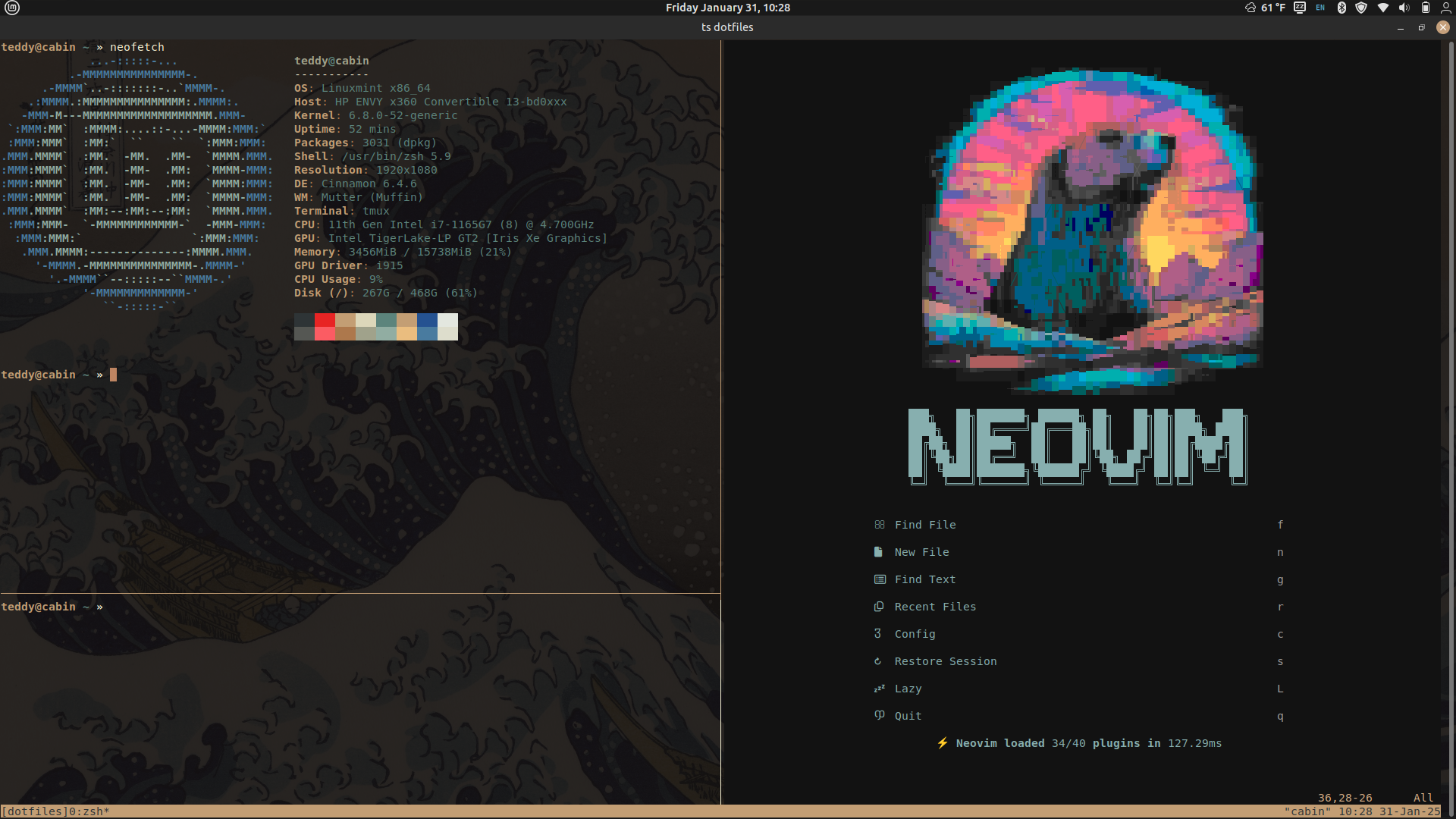Screen dimensions: 1456x819
Task: Click the All scroll indicator in Neovim
Action: tap(1423, 798)
